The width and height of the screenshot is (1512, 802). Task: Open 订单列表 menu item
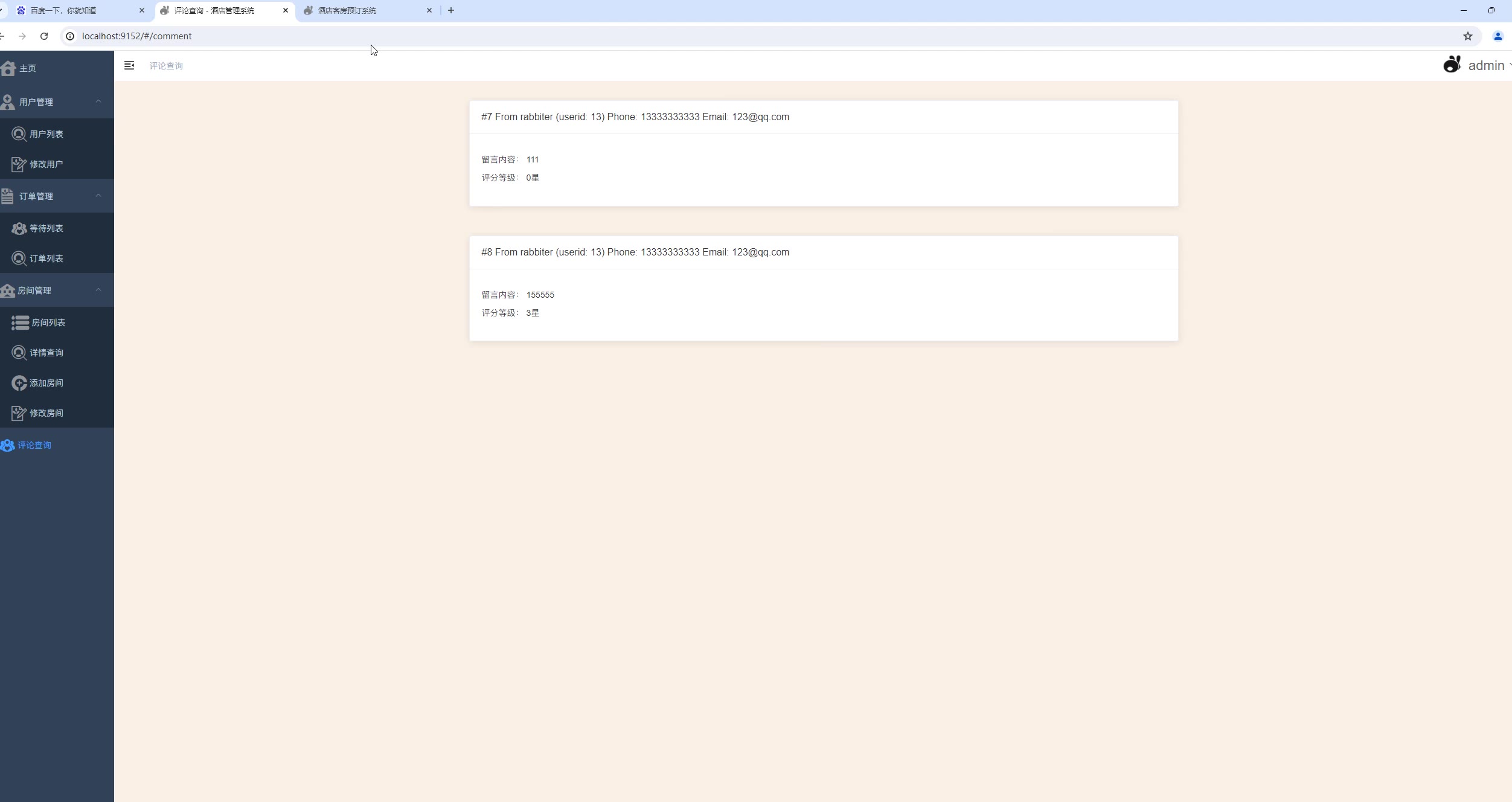pyautogui.click(x=46, y=258)
